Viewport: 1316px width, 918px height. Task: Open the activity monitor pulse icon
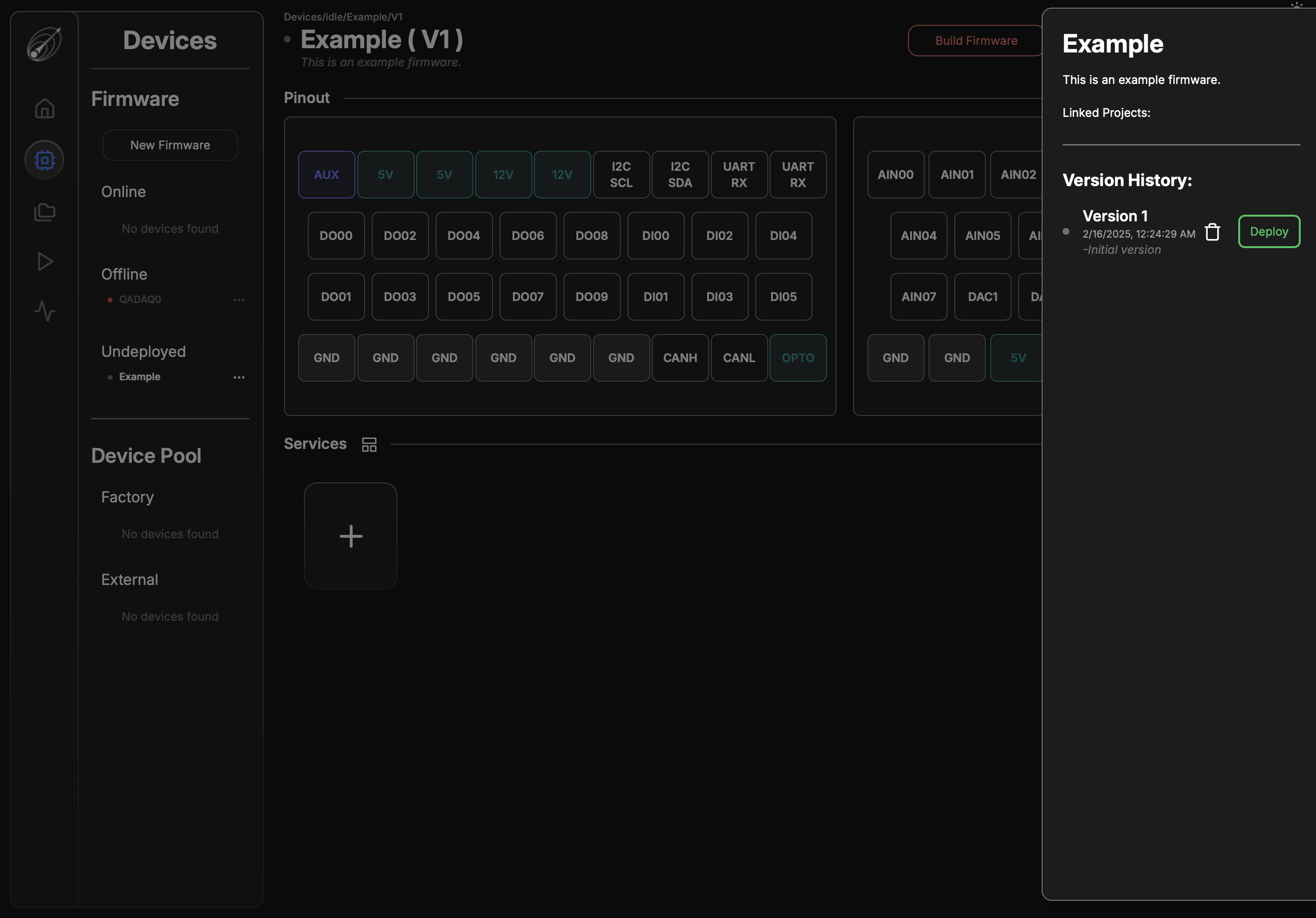(x=44, y=311)
